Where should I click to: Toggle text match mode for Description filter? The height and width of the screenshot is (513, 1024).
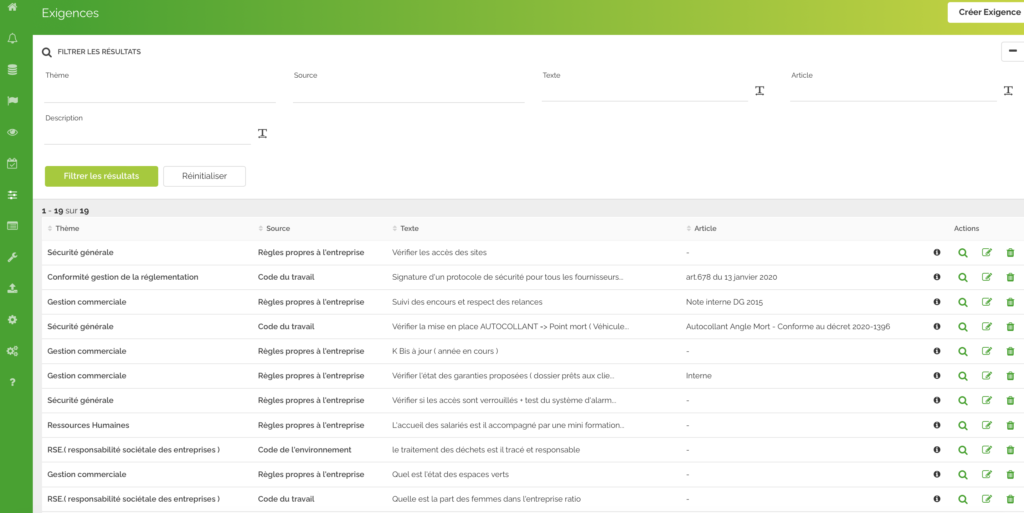coord(262,134)
